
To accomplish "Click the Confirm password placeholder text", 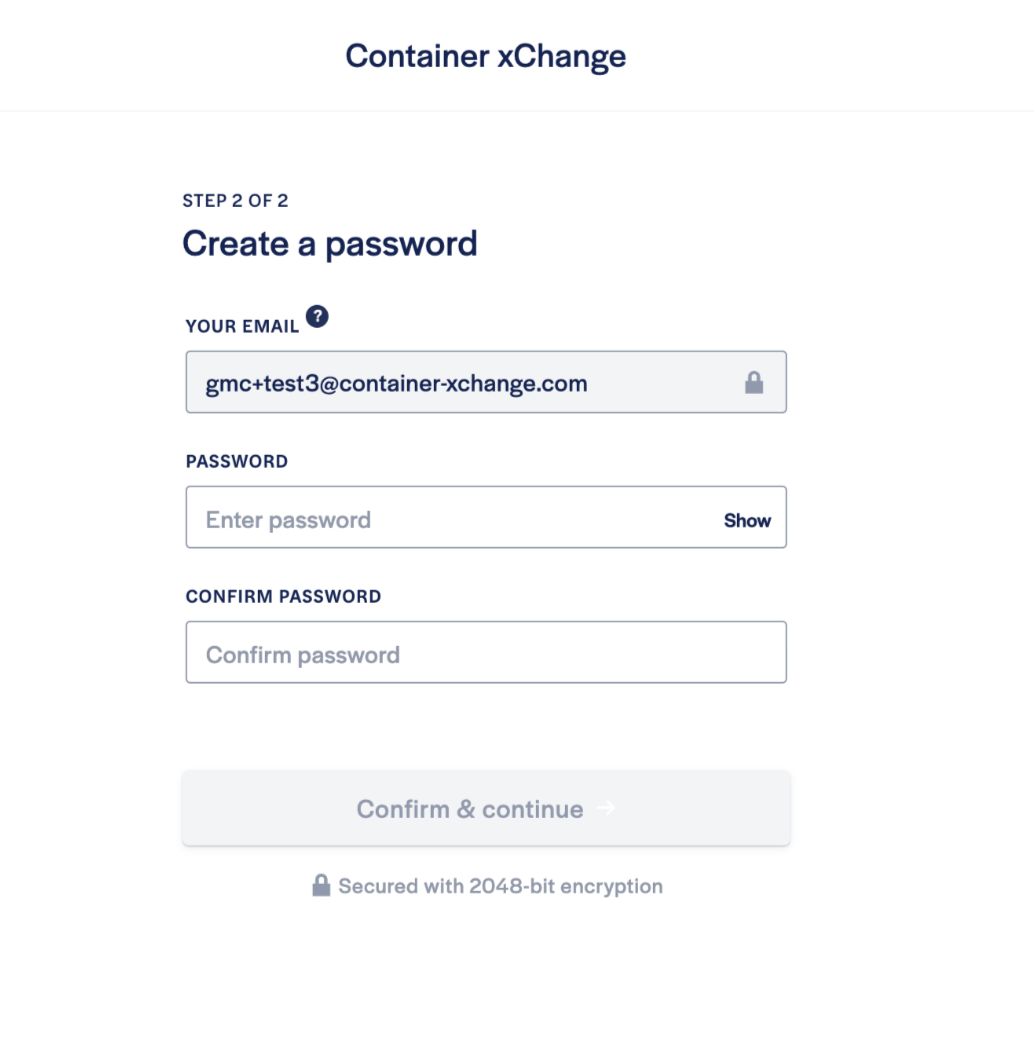I will coord(303,655).
